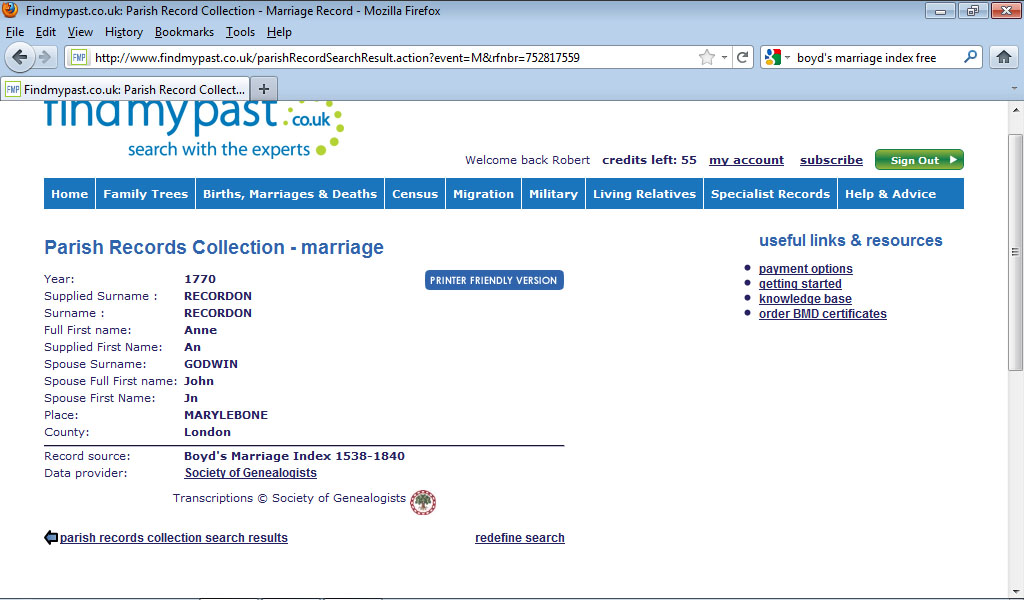The image size is (1024, 600).
Task: Click the browser Back arrow button
Action: 20,57
